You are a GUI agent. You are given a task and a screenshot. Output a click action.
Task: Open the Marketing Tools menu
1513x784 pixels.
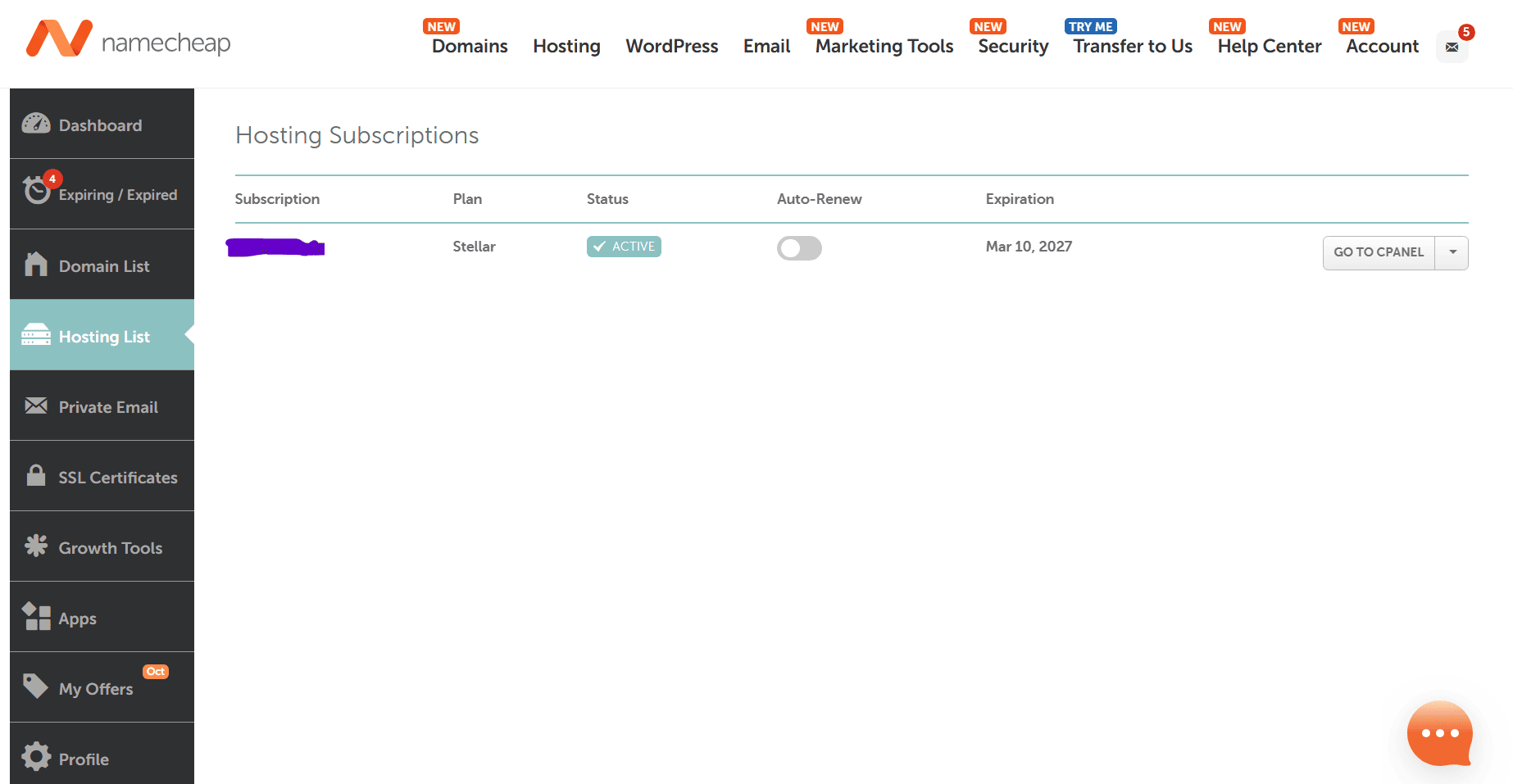884,46
